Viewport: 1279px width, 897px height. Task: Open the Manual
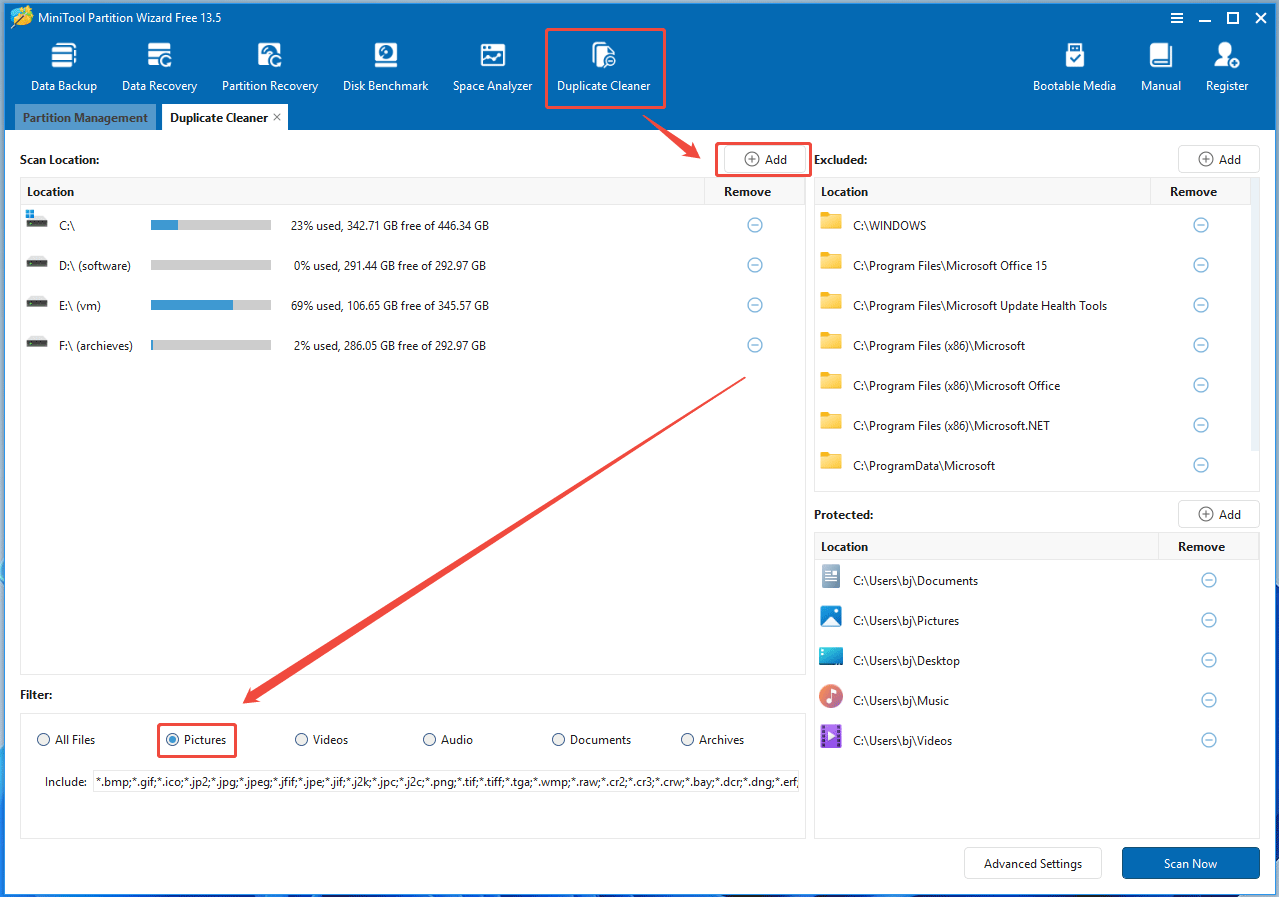pos(1160,63)
